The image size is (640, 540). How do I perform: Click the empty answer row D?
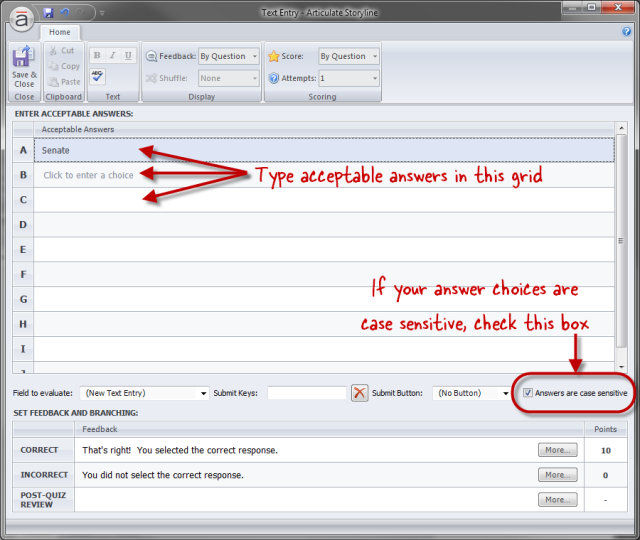324,225
